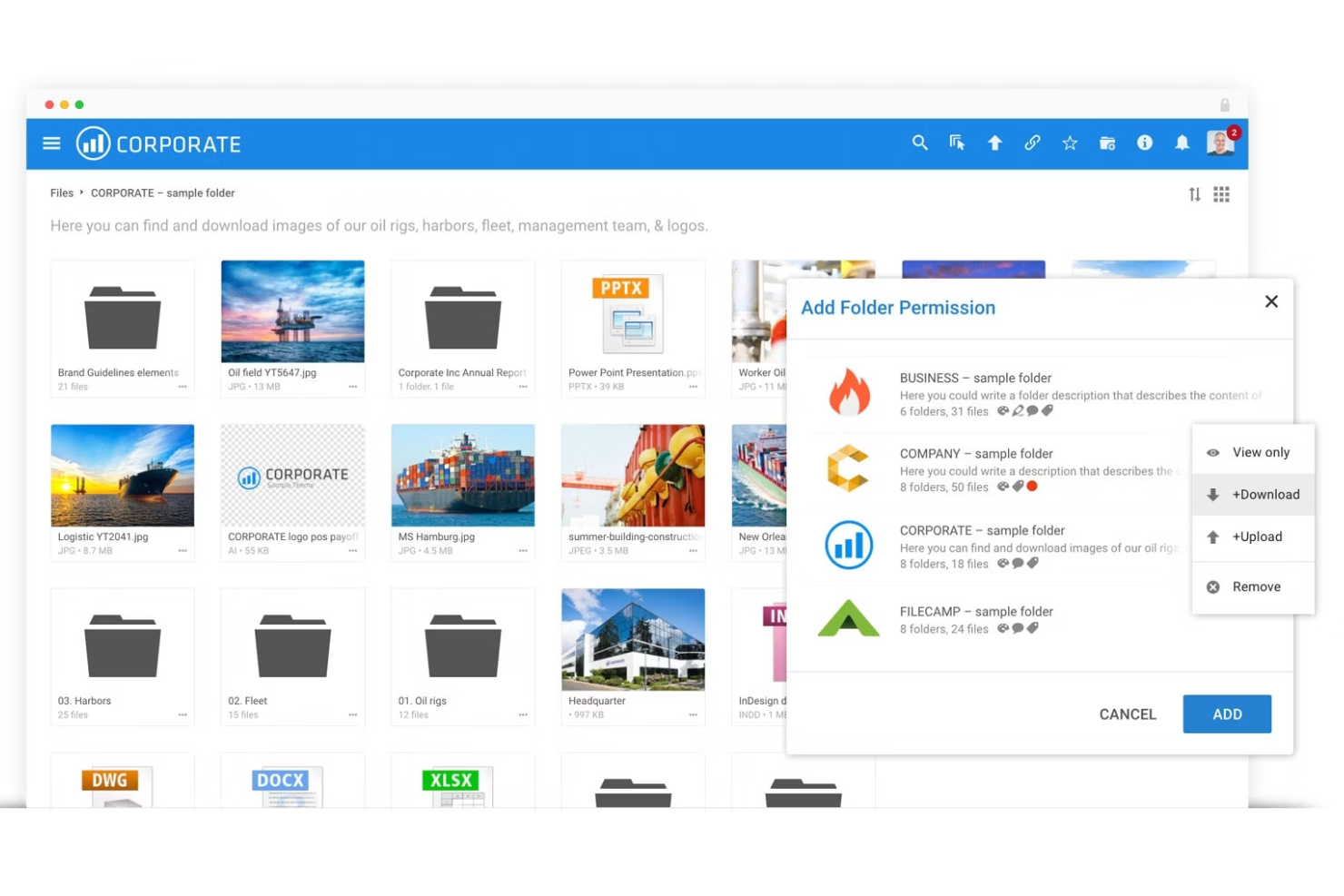
Task: Open the Logistic YT2041.jpg ship thumbnail
Action: 123,476
